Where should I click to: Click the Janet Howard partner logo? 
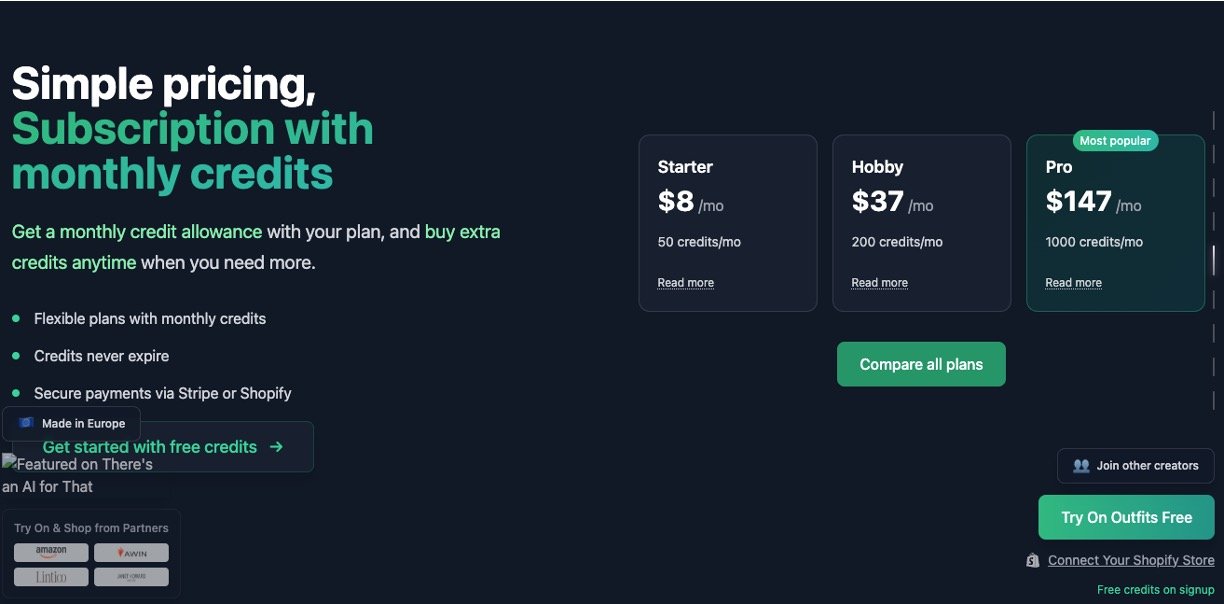(131, 577)
